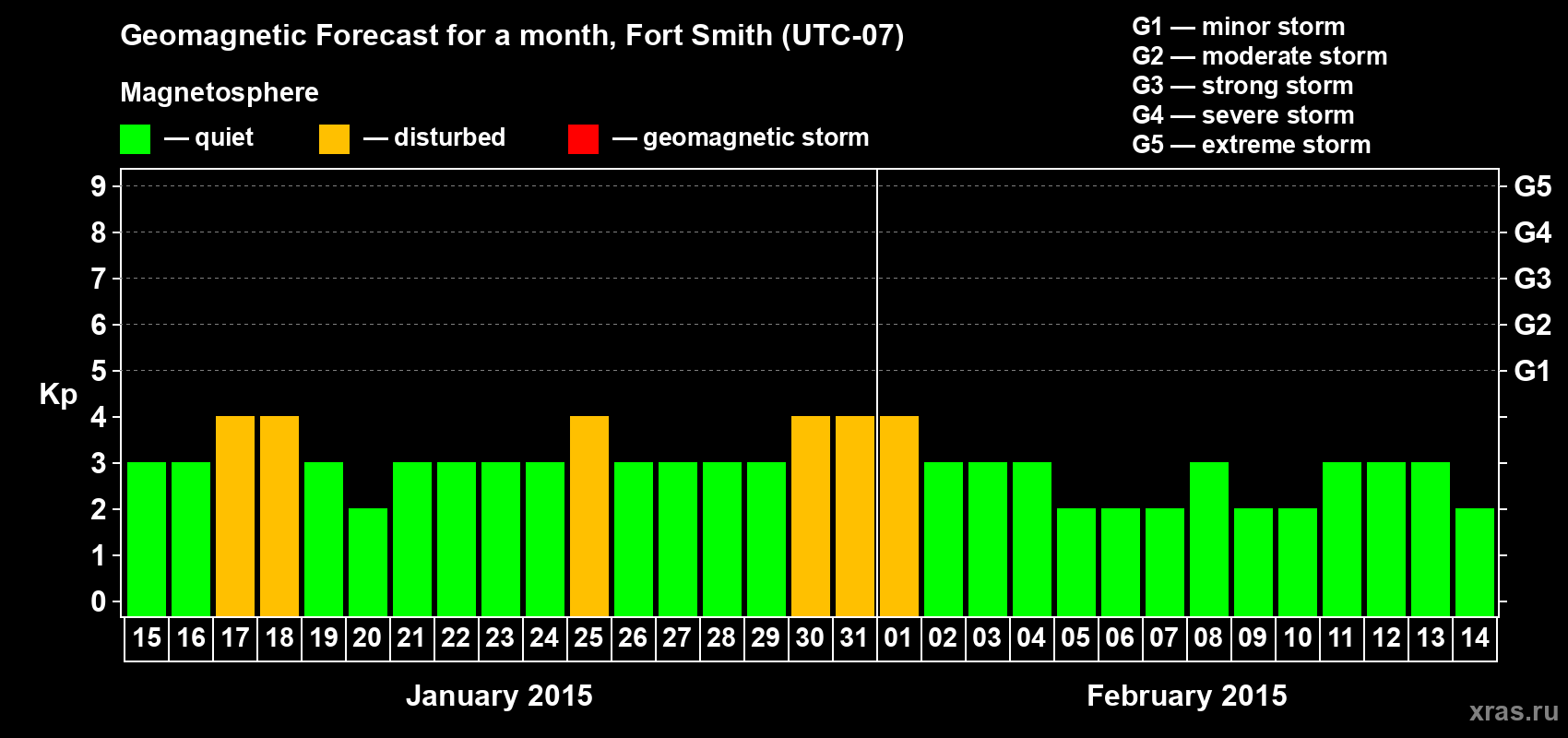Click the January 2015 month label

pyautogui.click(x=499, y=696)
